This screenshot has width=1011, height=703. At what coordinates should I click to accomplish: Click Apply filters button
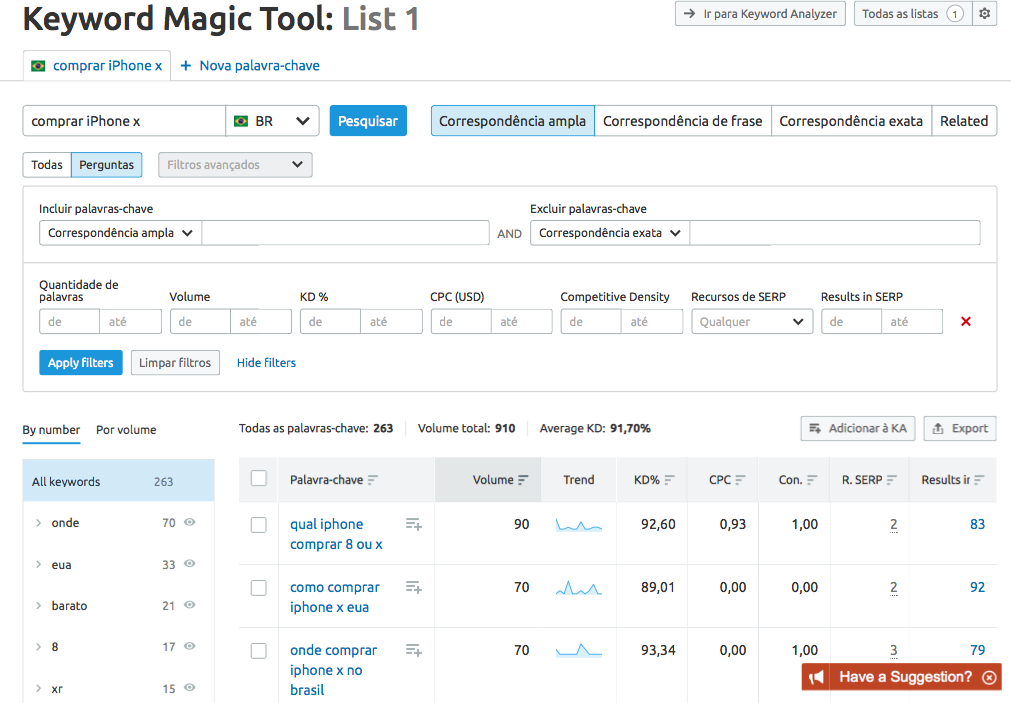click(81, 362)
